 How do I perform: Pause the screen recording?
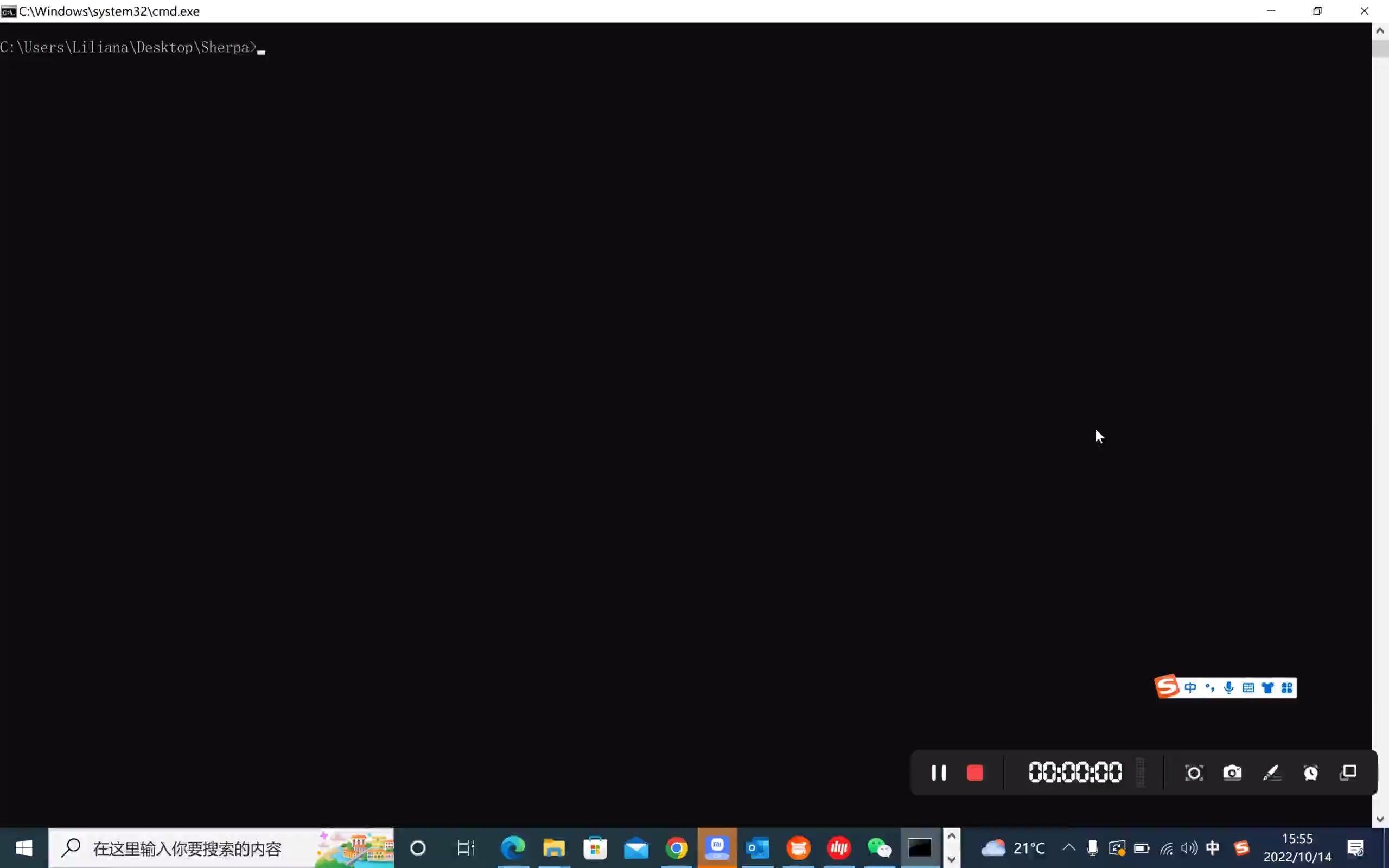pyautogui.click(x=939, y=773)
